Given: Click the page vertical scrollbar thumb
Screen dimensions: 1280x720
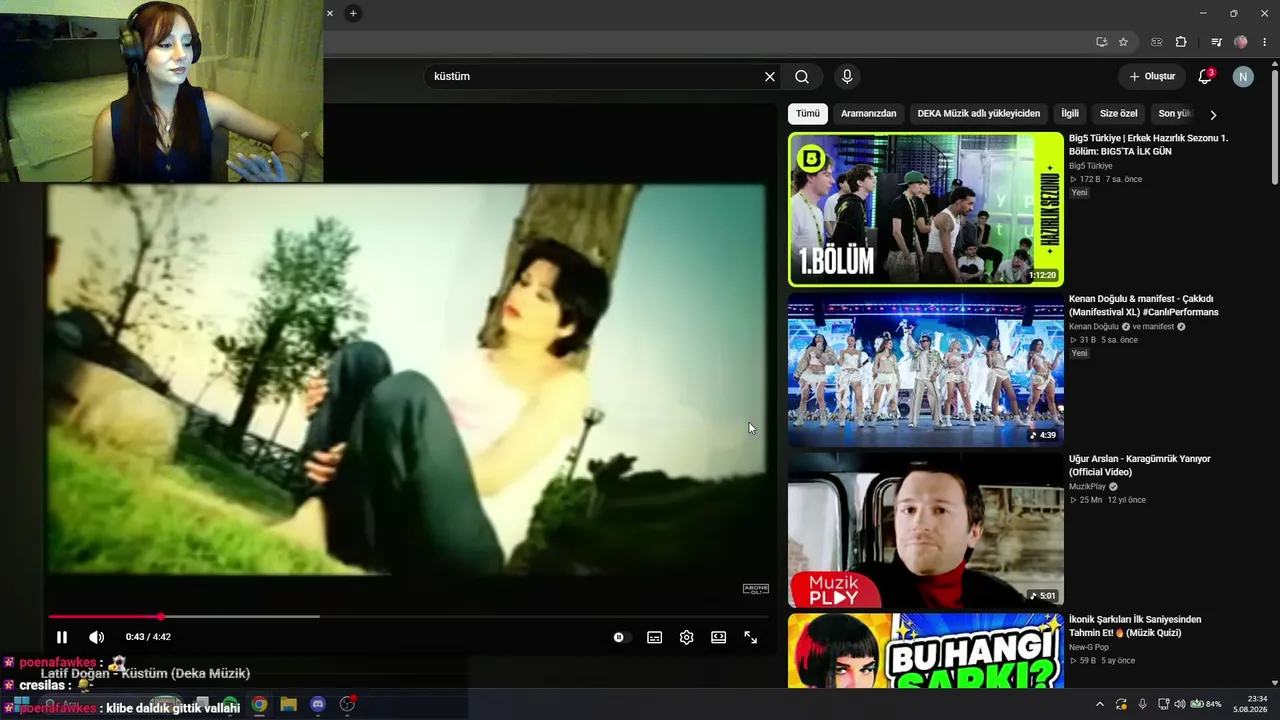Looking at the screenshot, I should [1274, 125].
